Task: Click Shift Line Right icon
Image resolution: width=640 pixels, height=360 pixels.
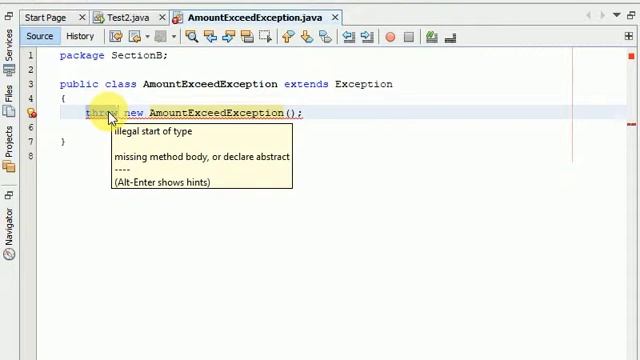Action: 367,37
